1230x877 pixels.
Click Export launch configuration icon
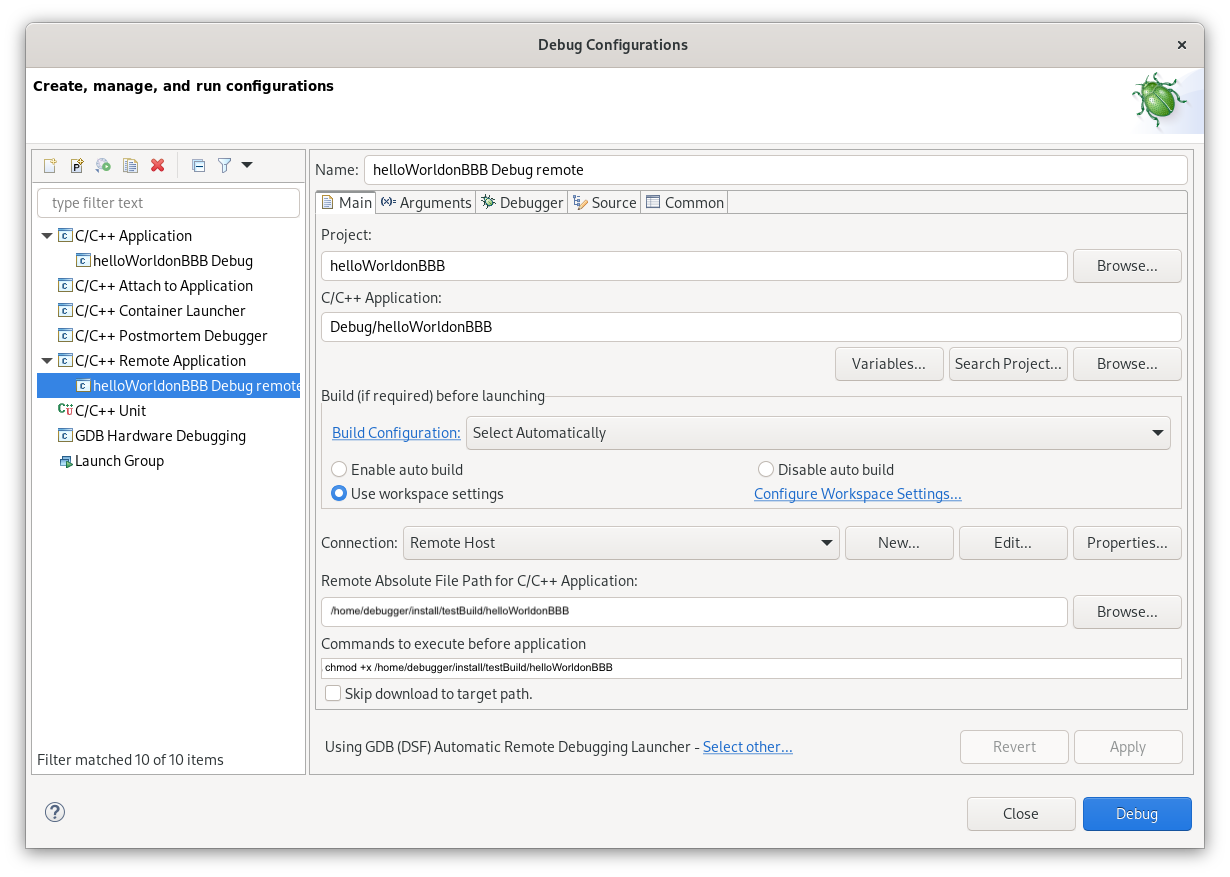point(103,166)
